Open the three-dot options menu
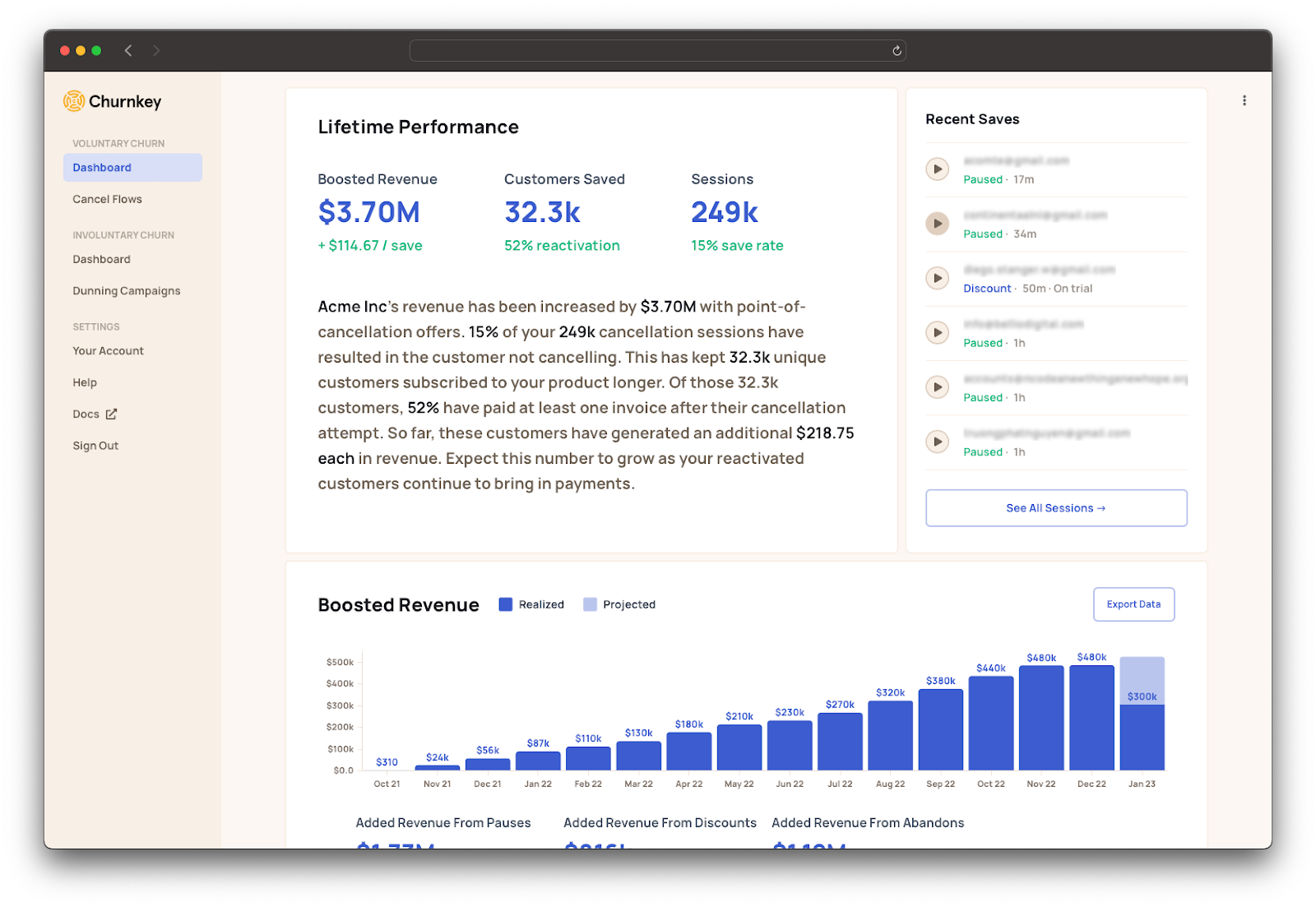Image resolution: width=1316 pixels, height=907 pixels. click(x=1244, y=100)
